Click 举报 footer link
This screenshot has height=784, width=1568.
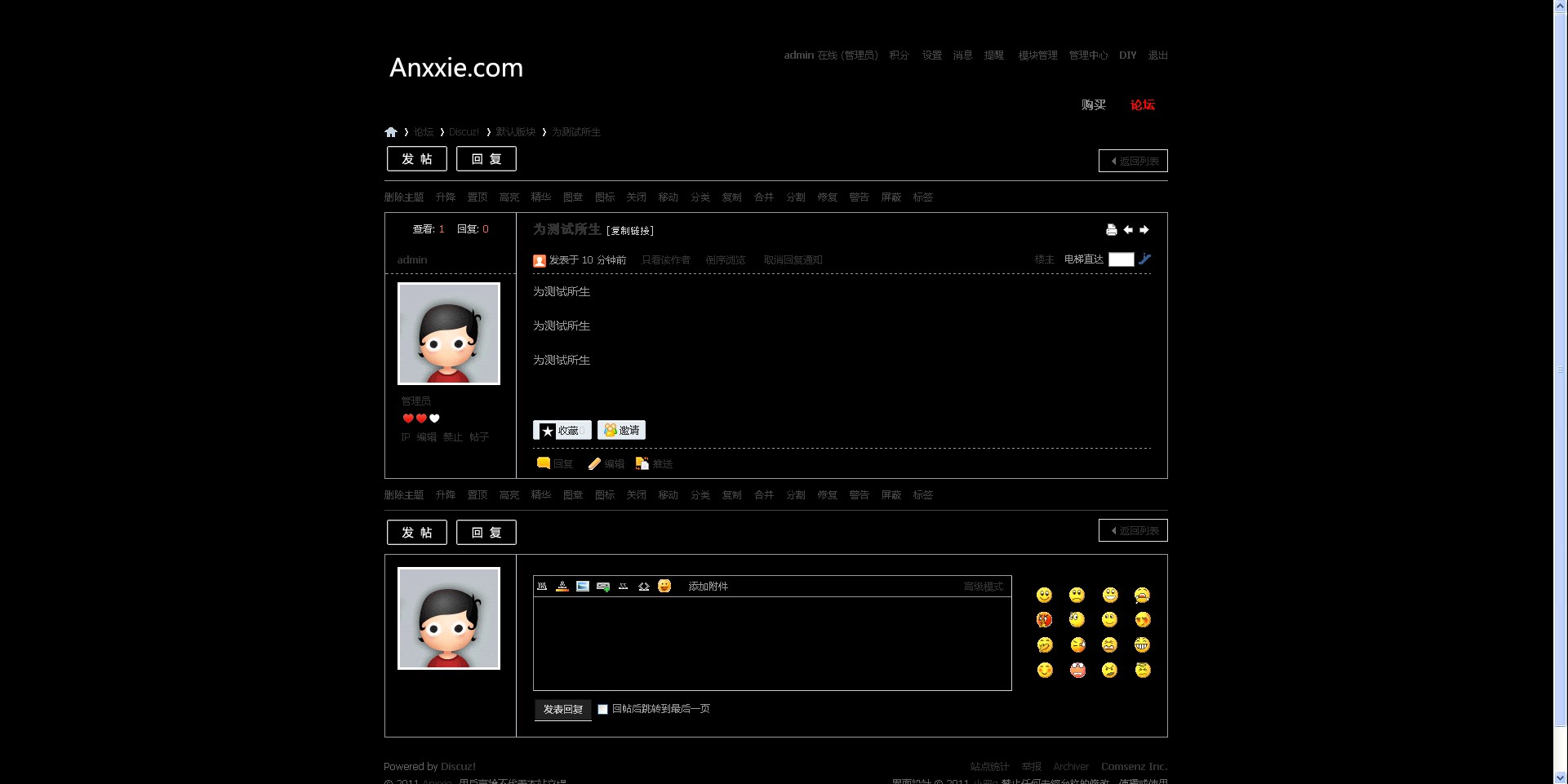1032,767
